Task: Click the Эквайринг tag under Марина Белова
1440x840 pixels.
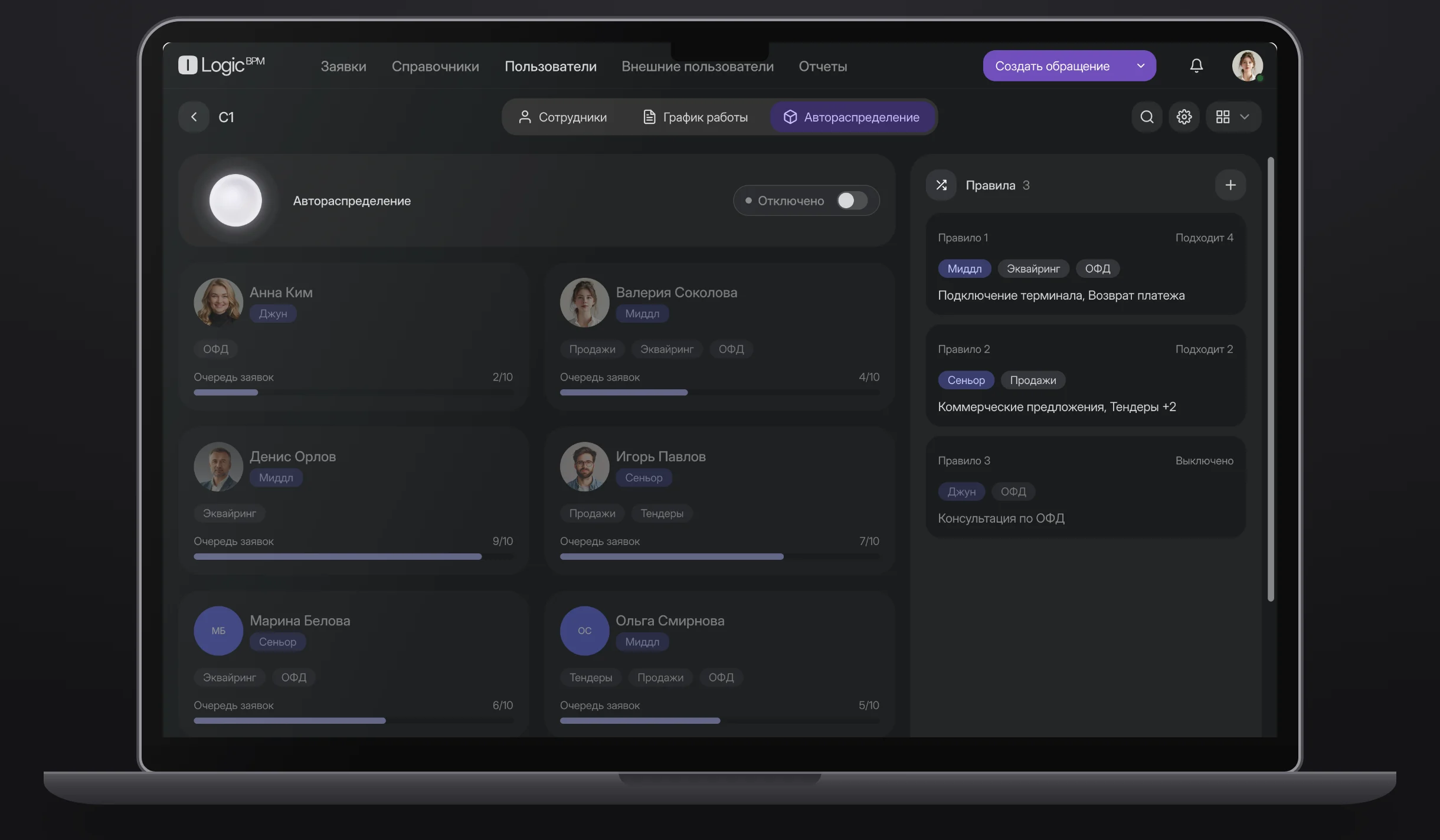Action: pos(230,677)
